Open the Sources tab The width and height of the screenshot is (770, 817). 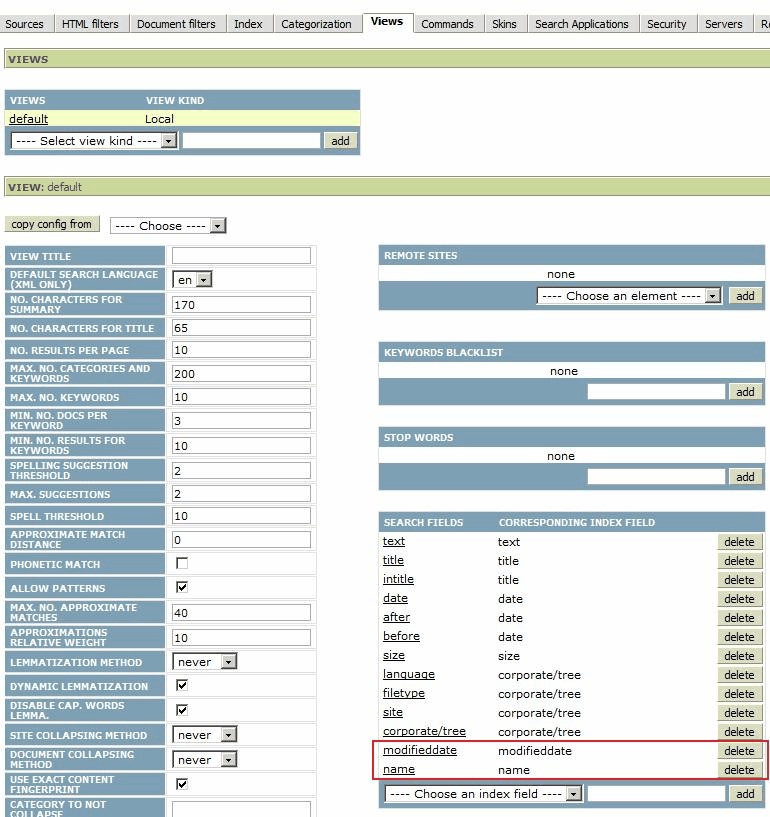point(24,24)
